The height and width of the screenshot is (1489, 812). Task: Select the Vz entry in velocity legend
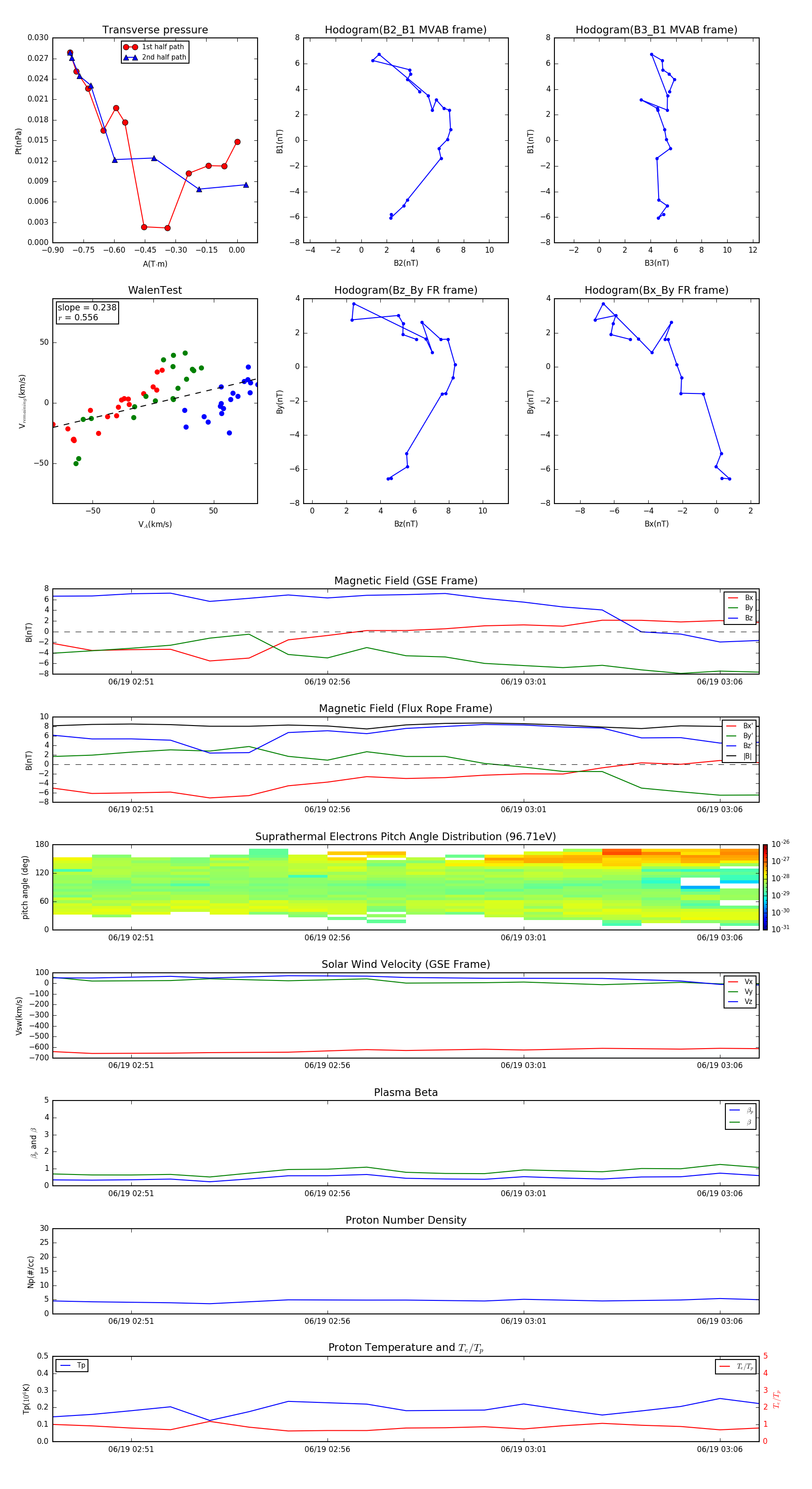pyautogui.click(x=740, y=1001)
